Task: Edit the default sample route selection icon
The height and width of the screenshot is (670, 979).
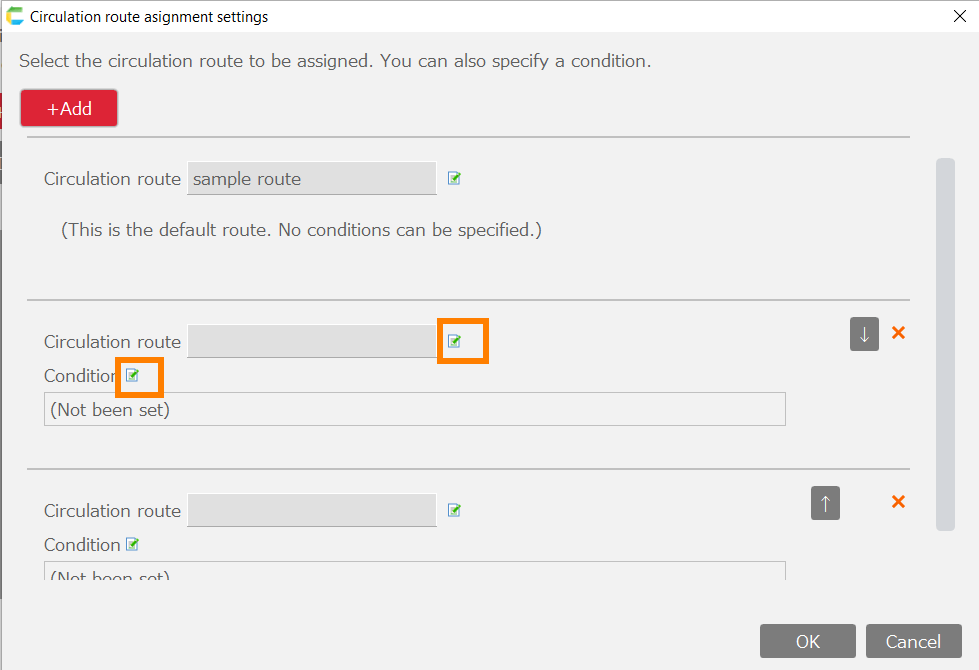Action: pyautogui.click(x=454, y=178)
